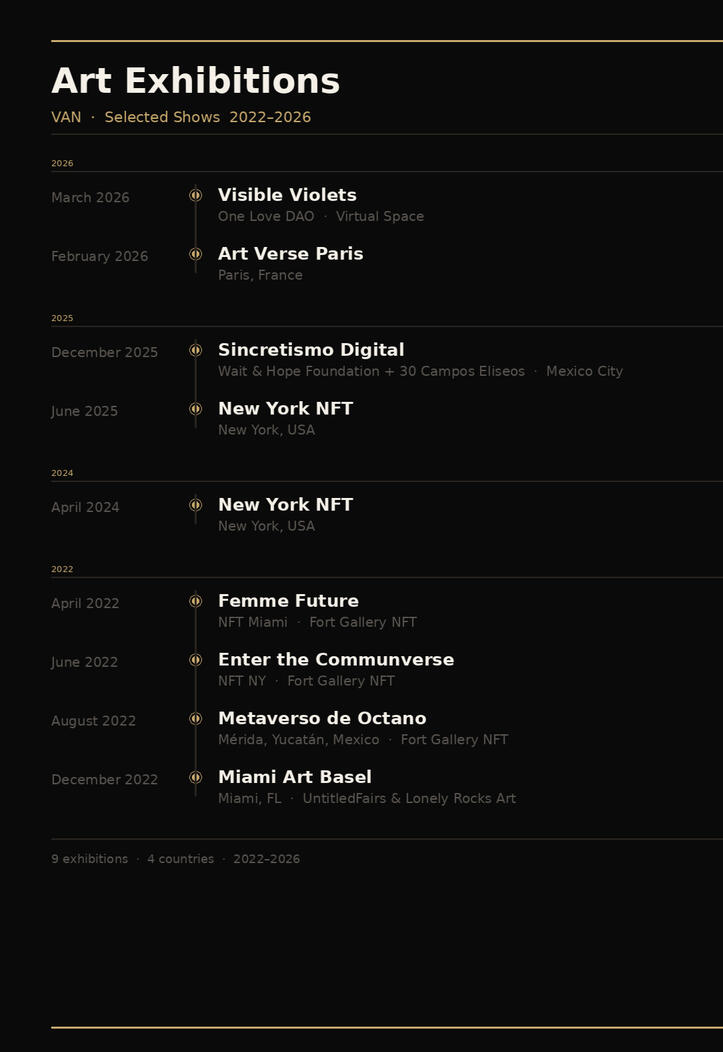Image resolution: width=723 pixels, height=1052 pixels.
Task: Click the December 2022 date label
Action: click(x=105, y=780)
